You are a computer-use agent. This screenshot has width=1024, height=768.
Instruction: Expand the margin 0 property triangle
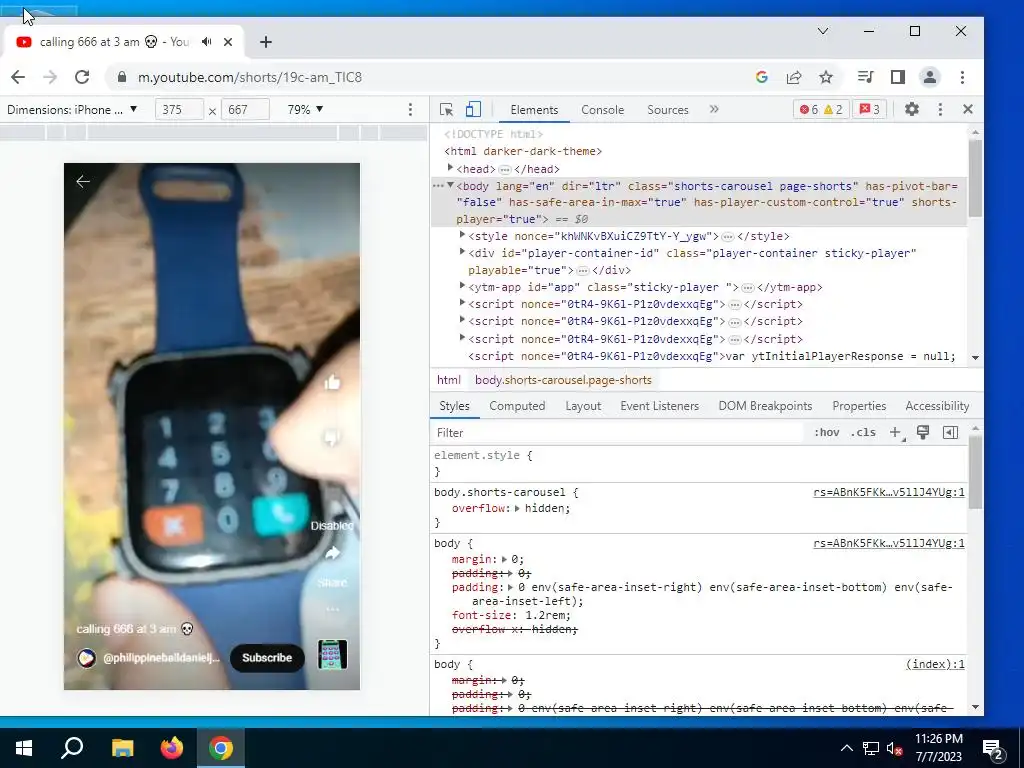[504, 559]
